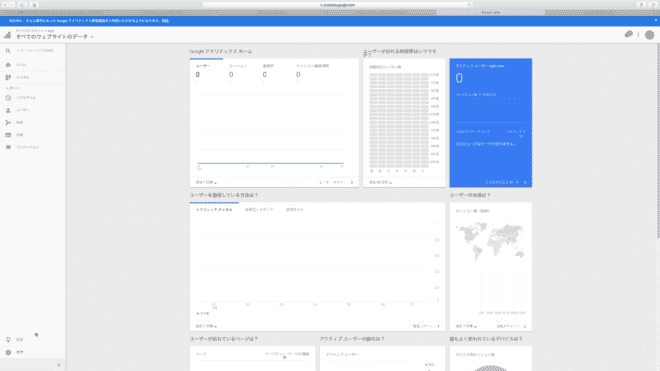
Task: Open the three-dot menu in the header
Action: pos(639,35)
